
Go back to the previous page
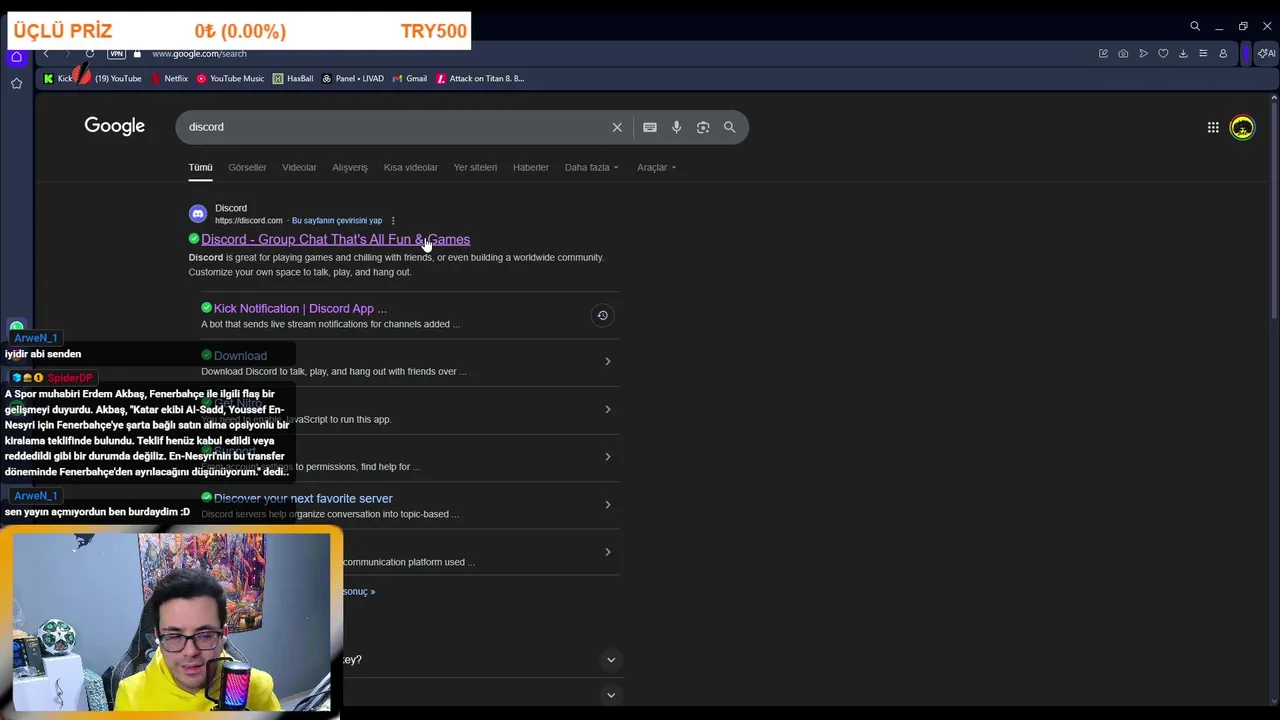click(x=46, y=54)
